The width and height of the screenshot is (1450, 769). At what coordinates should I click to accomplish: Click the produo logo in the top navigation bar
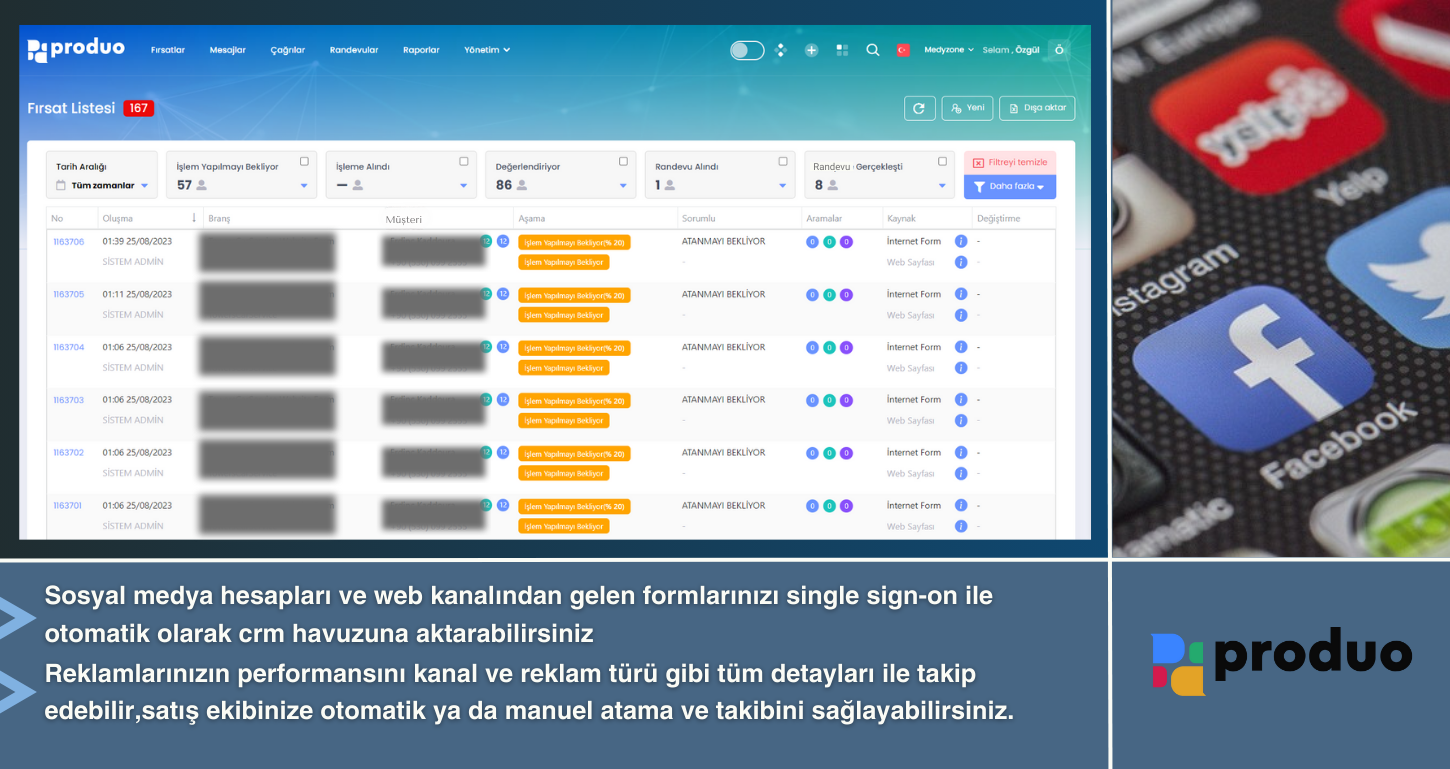coord(76,49)
